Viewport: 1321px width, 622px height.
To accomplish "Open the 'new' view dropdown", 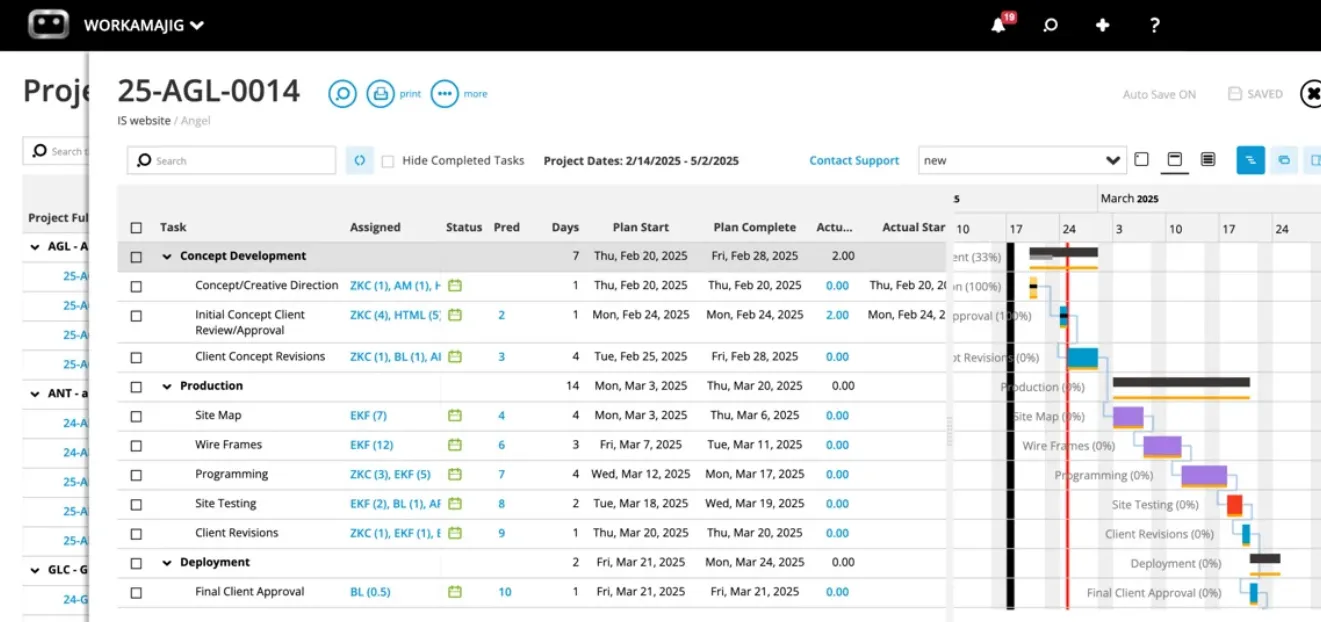I will (1023, 160).
